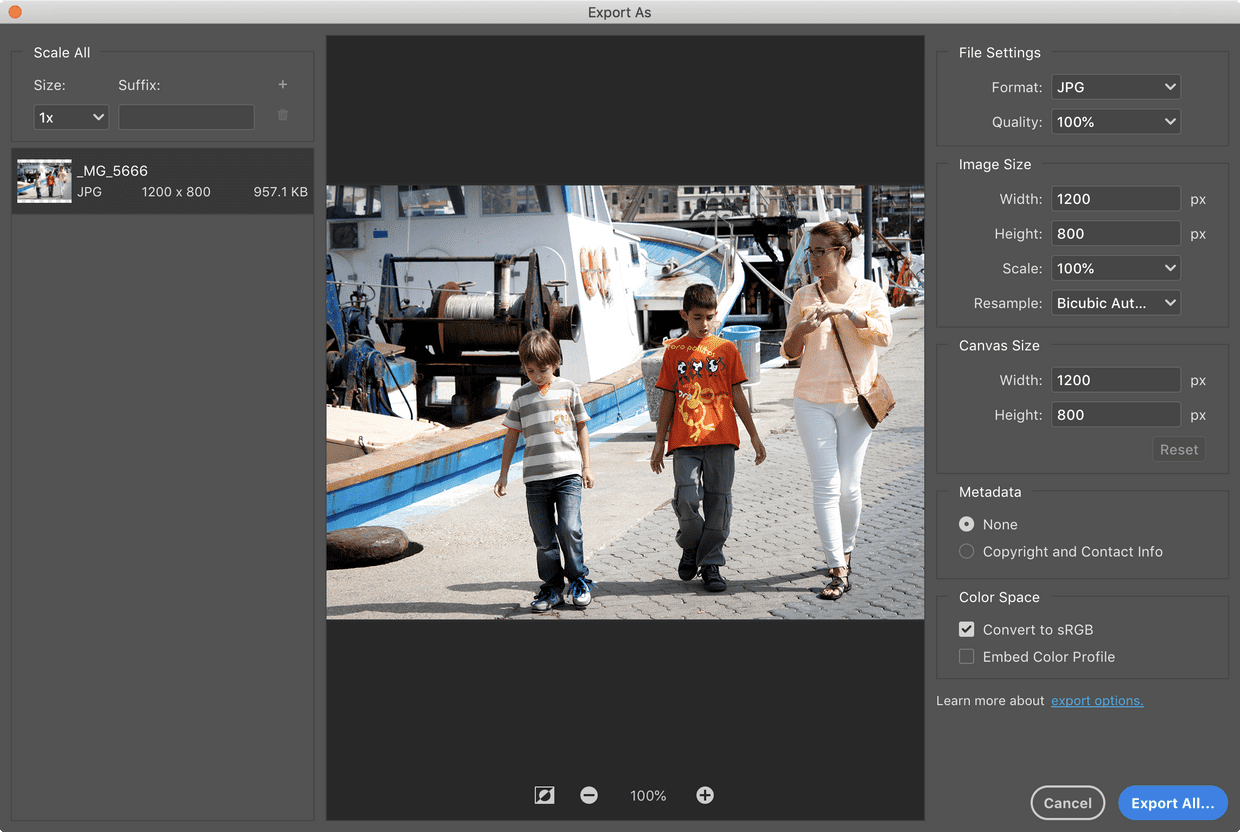Click the Suffix input field

point(186,117)
